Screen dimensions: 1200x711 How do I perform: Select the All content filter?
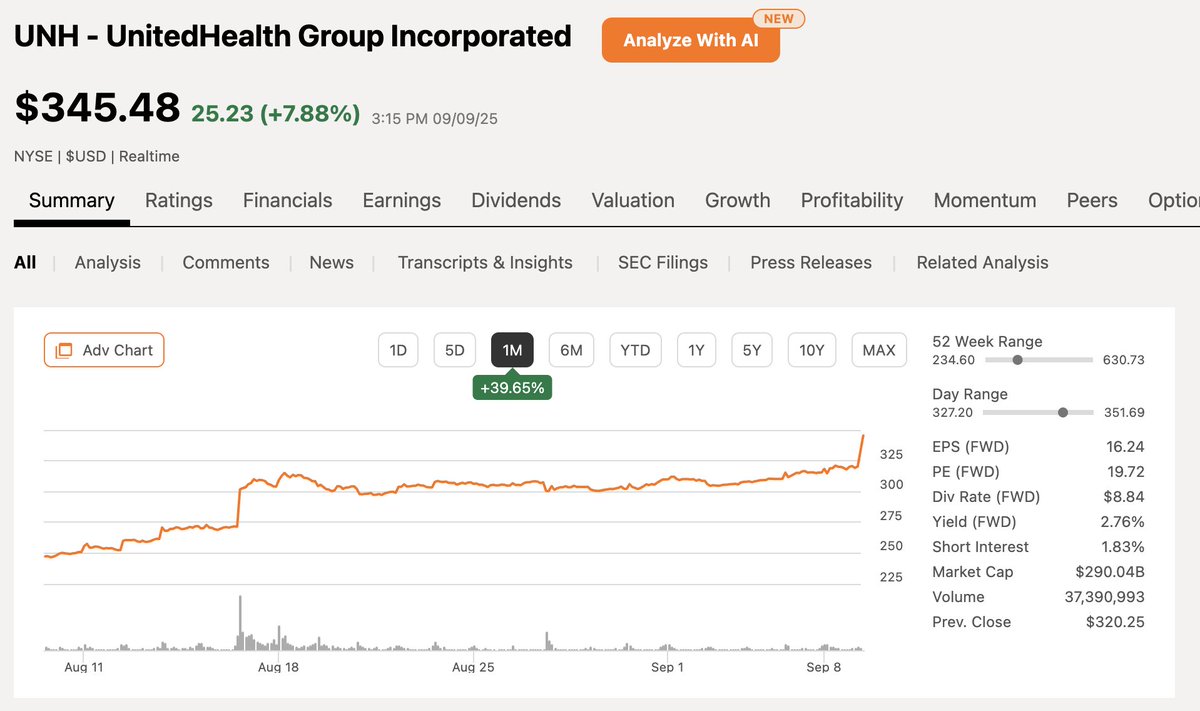coord(24,262)
